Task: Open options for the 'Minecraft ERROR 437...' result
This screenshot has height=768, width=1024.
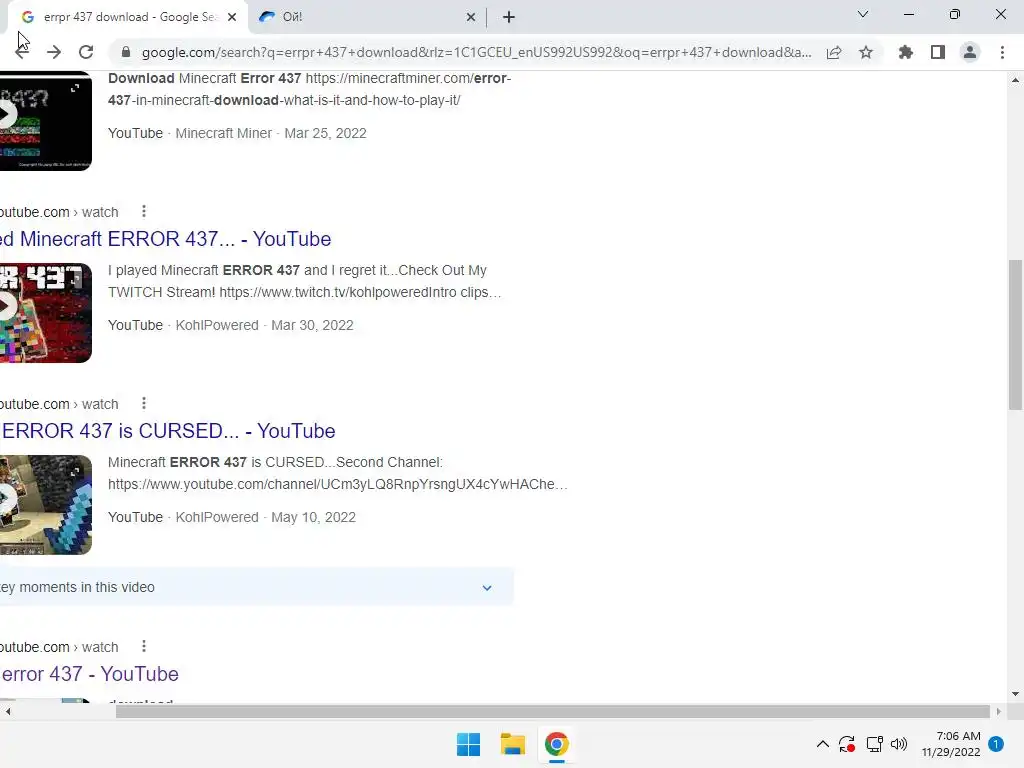Action: click(x=144, y=212)
